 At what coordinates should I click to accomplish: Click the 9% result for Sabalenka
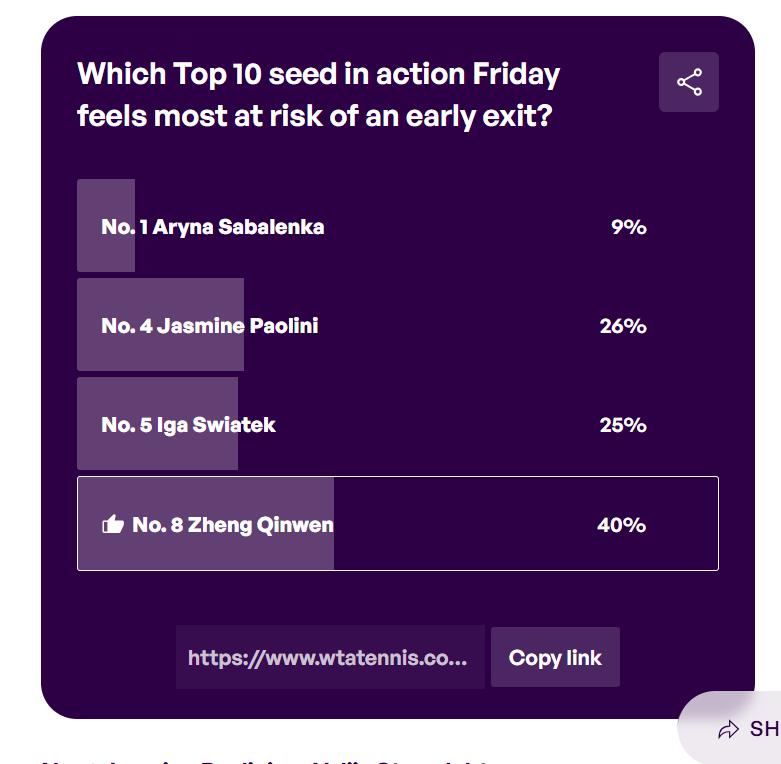click(x=629, y=227)
